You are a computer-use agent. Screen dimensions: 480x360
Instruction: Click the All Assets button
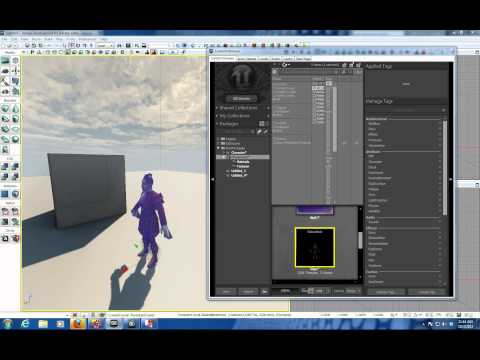[x=241, y=99]
